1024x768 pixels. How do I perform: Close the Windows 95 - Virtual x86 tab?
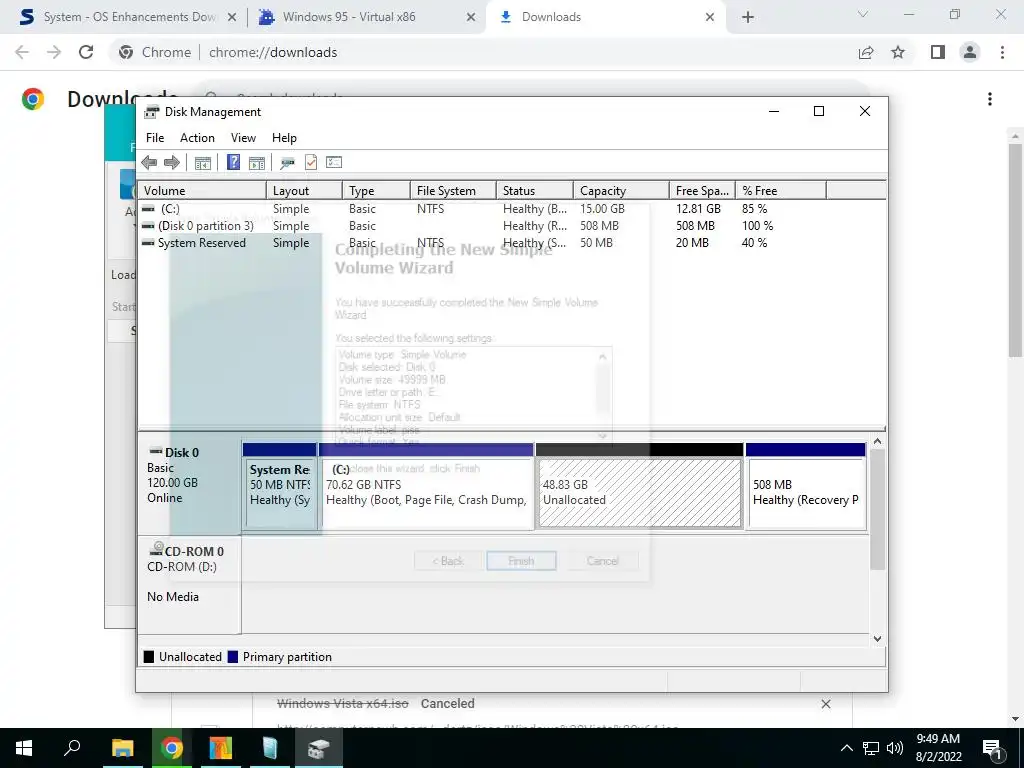coord(471,17)
